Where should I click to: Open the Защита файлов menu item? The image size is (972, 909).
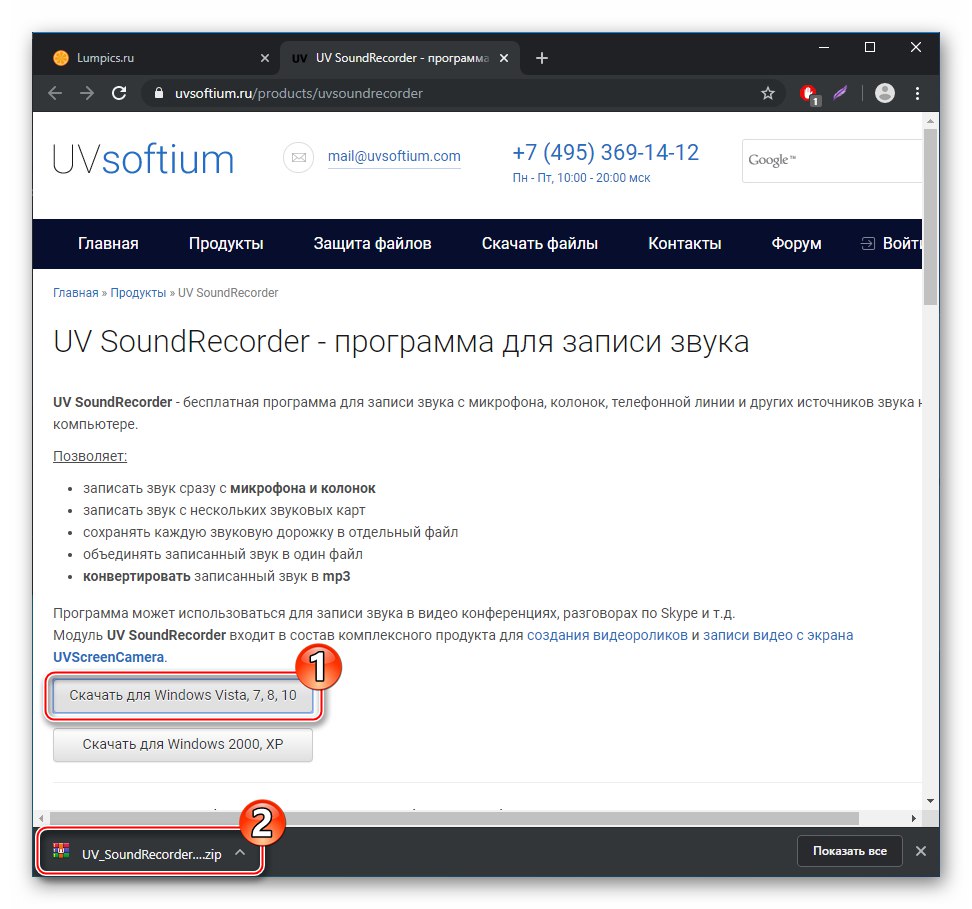pyautogui.click(x=373, y=244)
